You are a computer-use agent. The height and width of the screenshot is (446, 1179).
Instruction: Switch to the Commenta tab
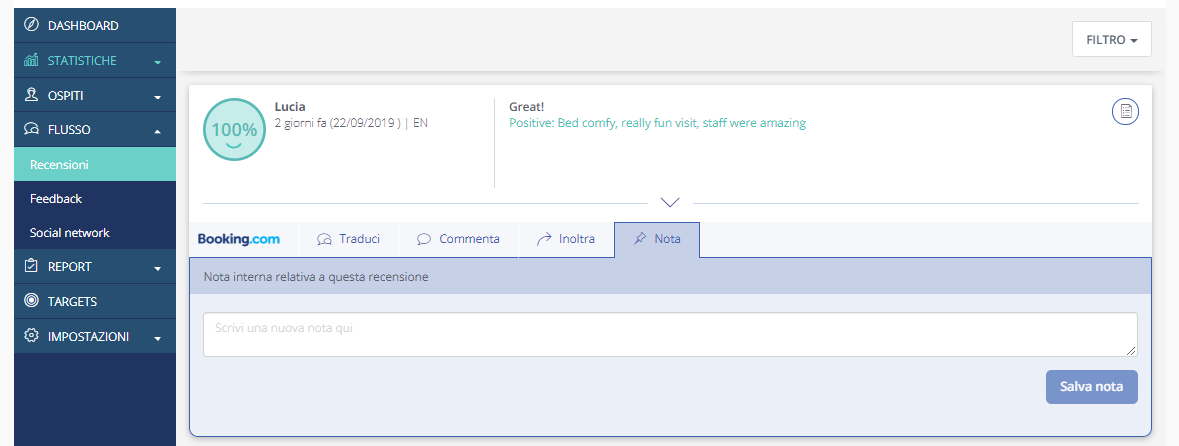(x=459, y=239)
